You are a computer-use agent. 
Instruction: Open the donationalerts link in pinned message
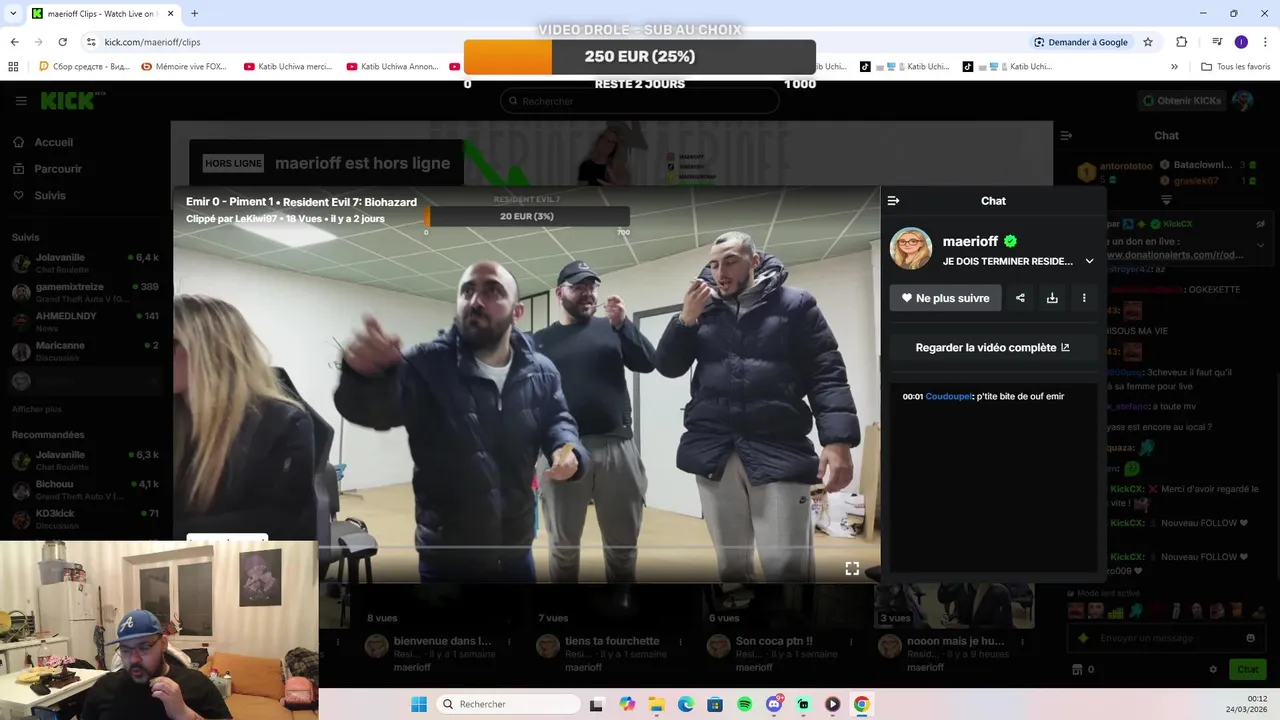coord(1175,254)
